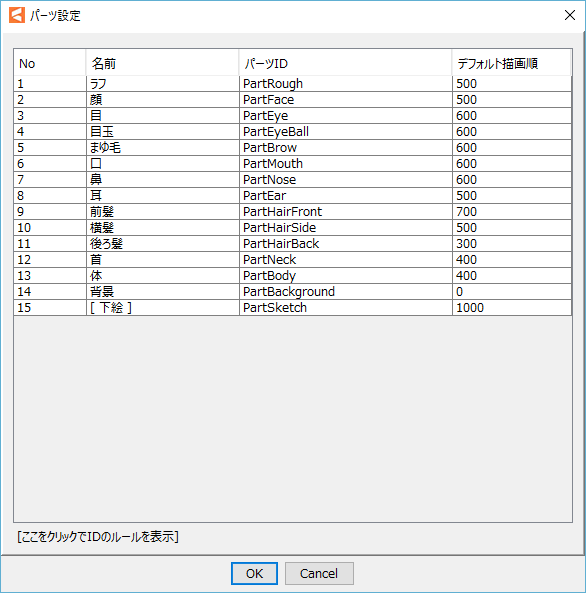Sort by the No column header

coord(50,63)
